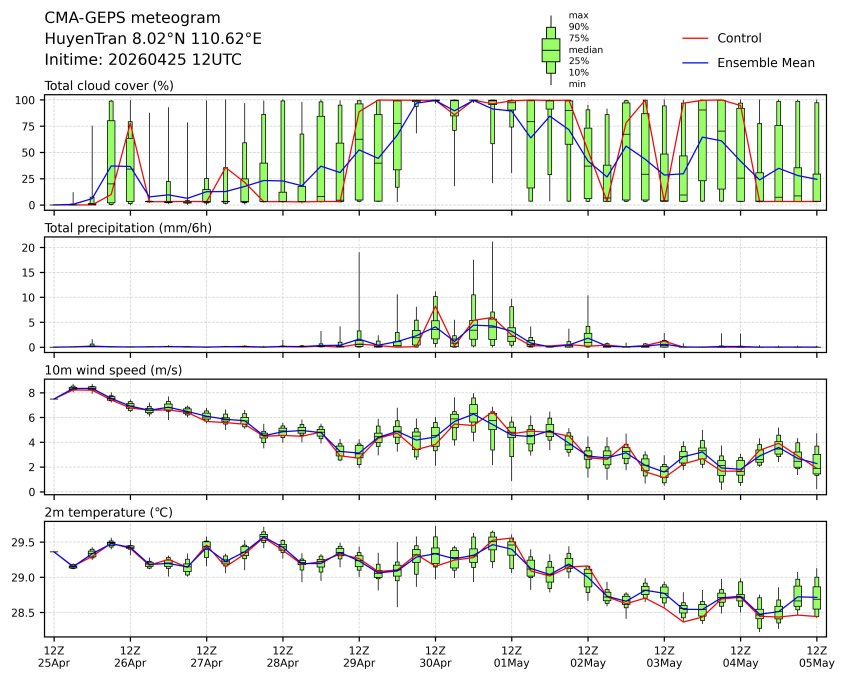Viewport: 846px width, 680px height.
Task: Click the 12Z 25Apr x-axis label
Action: (54, 656)
